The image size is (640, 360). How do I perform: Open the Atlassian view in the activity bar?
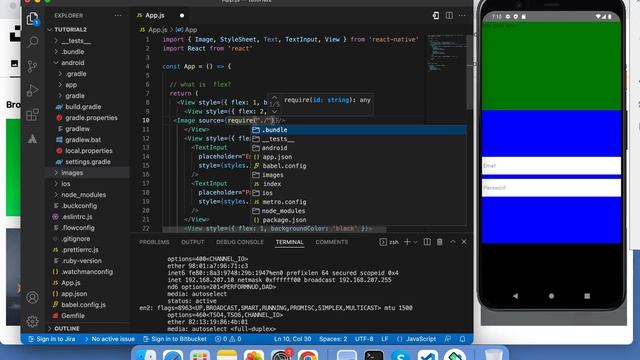(33, 139)
